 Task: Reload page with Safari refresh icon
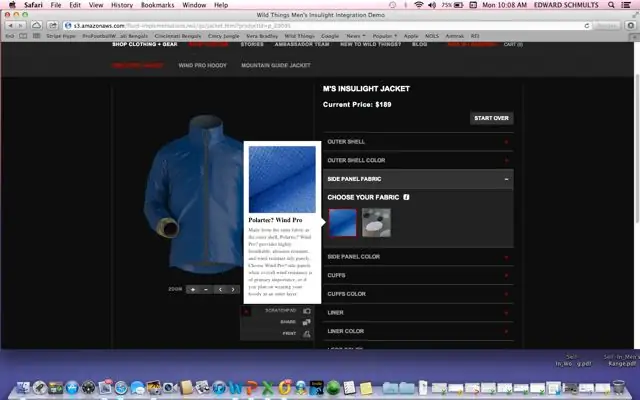587,25
